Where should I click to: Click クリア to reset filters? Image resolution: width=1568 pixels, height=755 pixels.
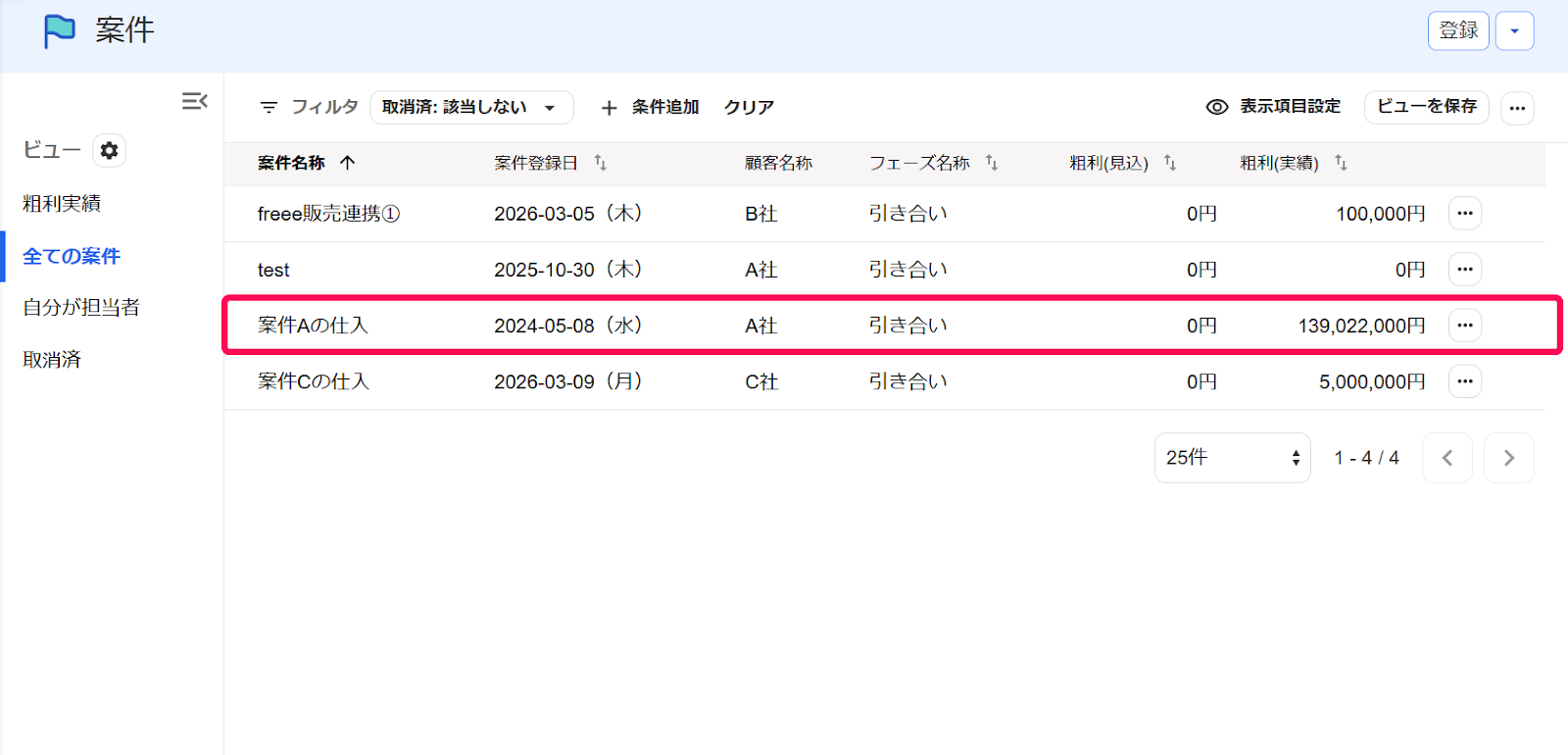pyautogui.click(x=749, y=107)
